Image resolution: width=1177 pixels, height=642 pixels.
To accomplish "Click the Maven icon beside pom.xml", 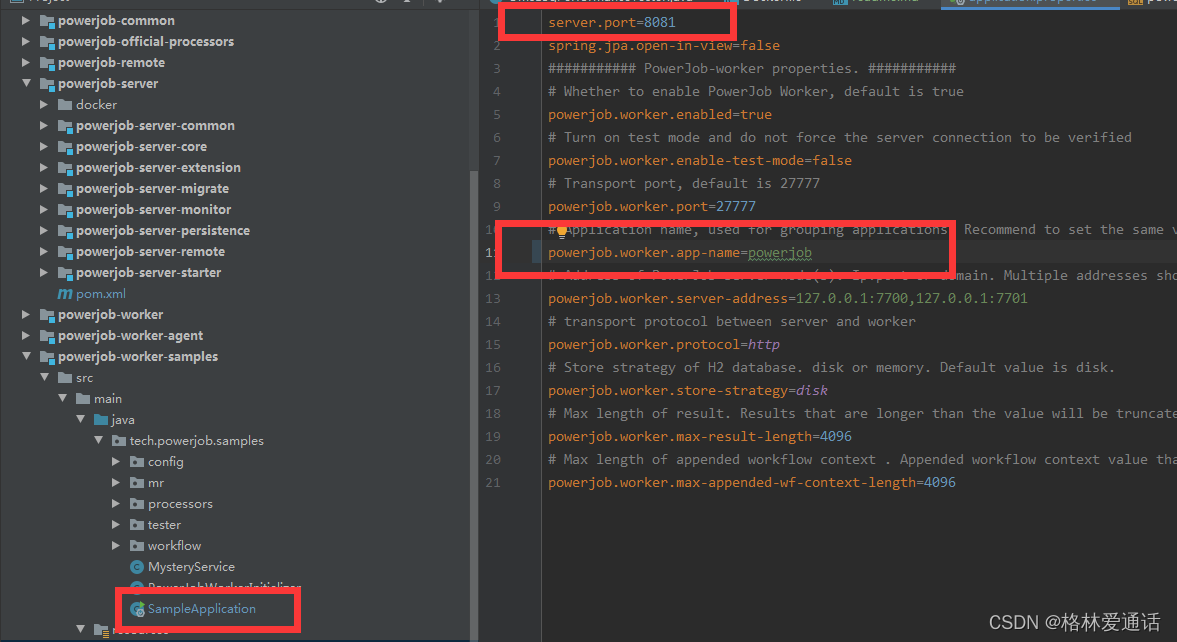I will (x=65, y=294).
